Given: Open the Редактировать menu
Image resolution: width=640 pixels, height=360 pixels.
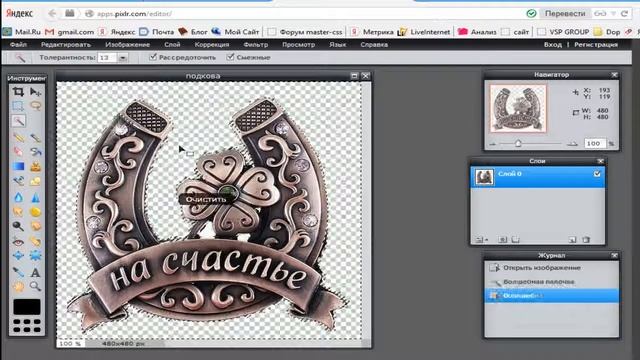Looking at the screenshot, I should (66, 44).
